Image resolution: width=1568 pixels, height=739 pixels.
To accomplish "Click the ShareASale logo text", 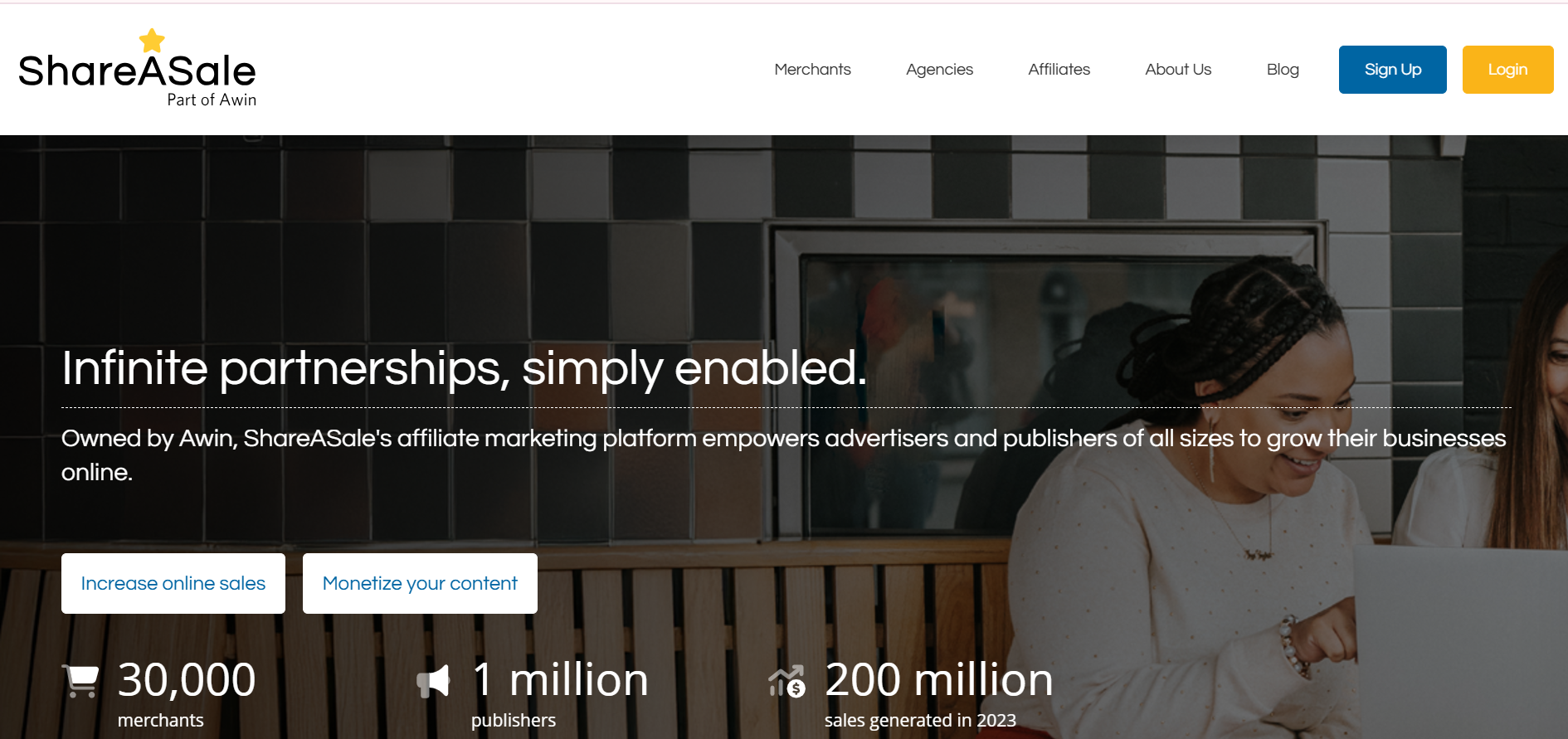I will (137, 71).
